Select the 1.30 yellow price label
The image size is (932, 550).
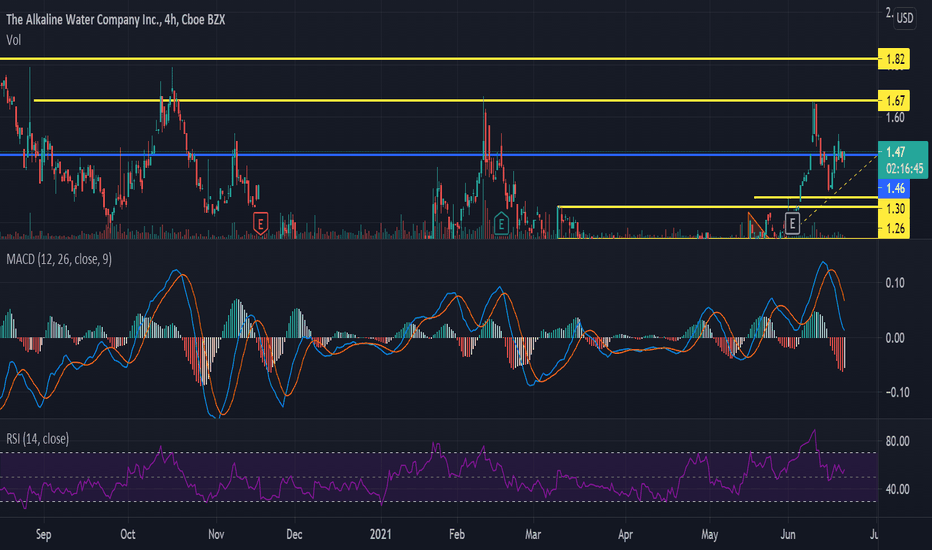pyautogui.click(x=894, y=208)
